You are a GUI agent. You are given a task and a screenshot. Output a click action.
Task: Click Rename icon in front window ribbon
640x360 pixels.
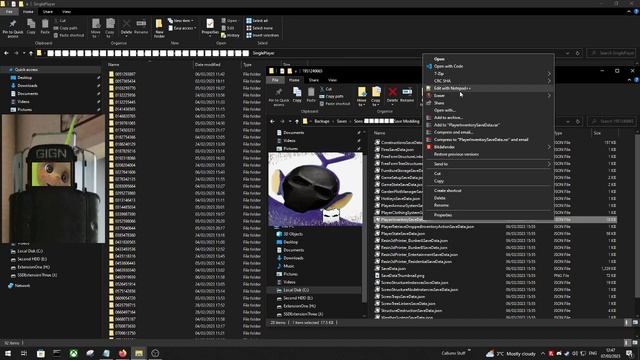[x=407, y=95]
